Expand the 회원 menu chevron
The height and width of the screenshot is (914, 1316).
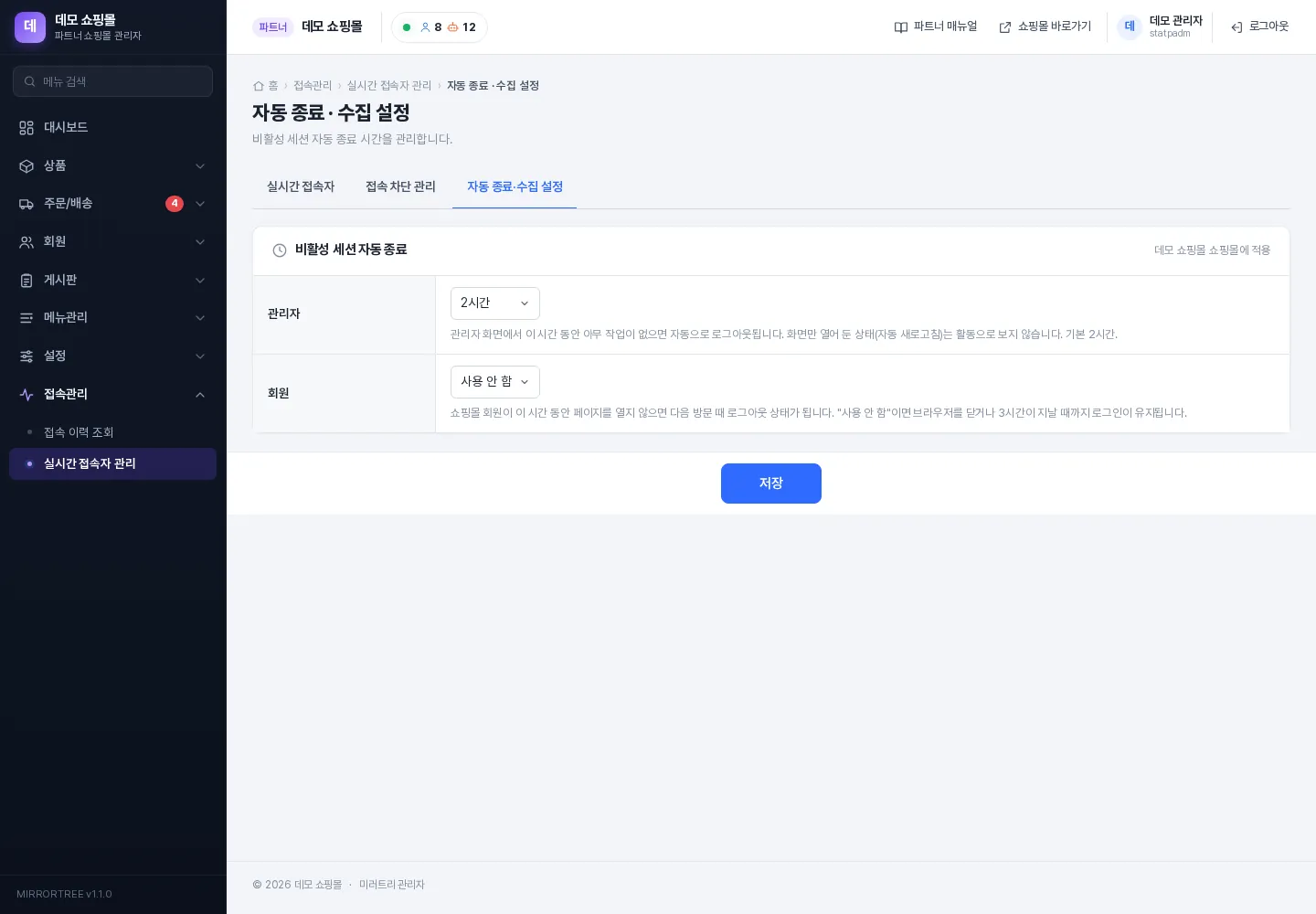(200, 242)
